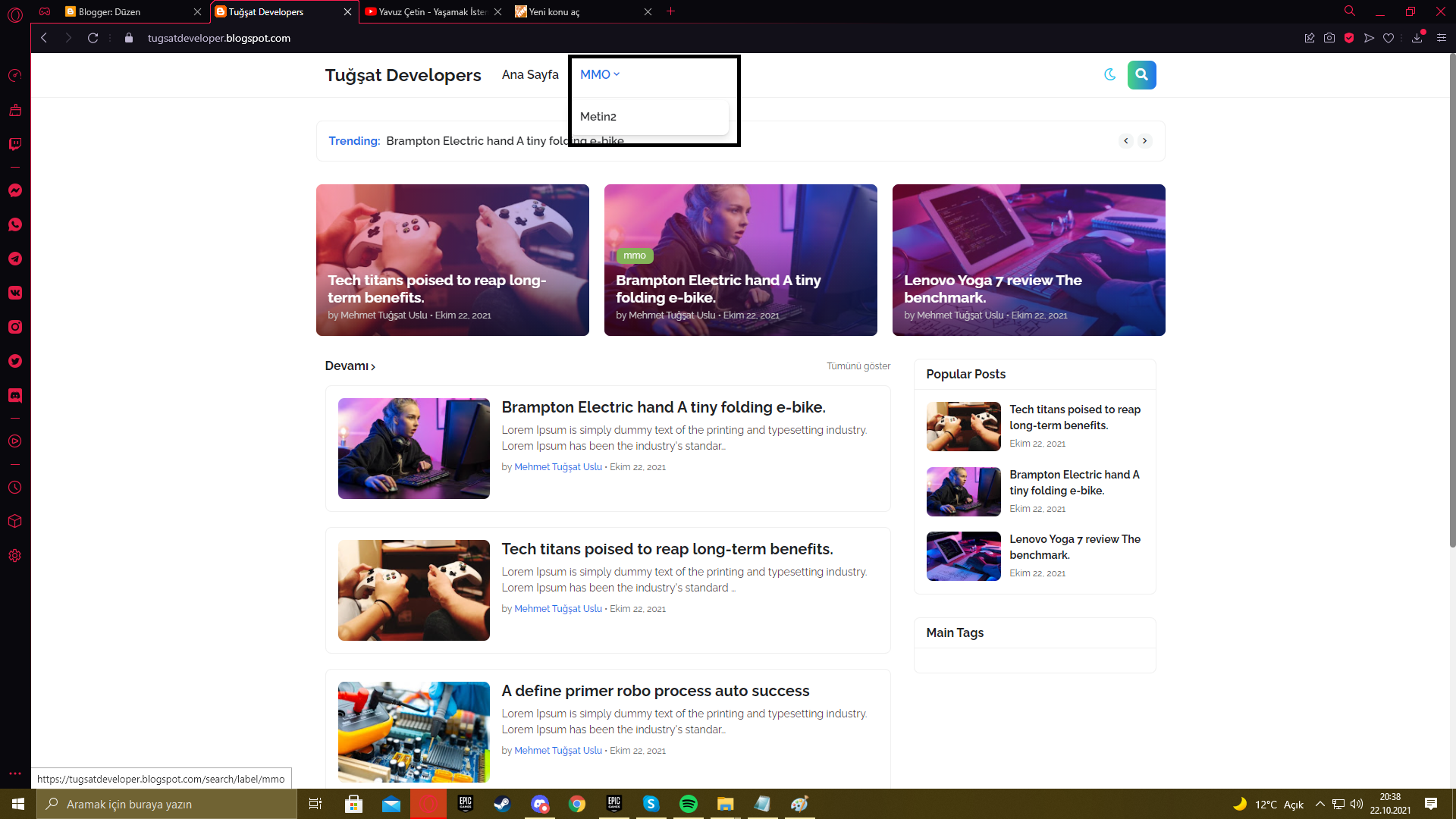
Task: Click the Tümünü göster link
Action: coord(858,366)
